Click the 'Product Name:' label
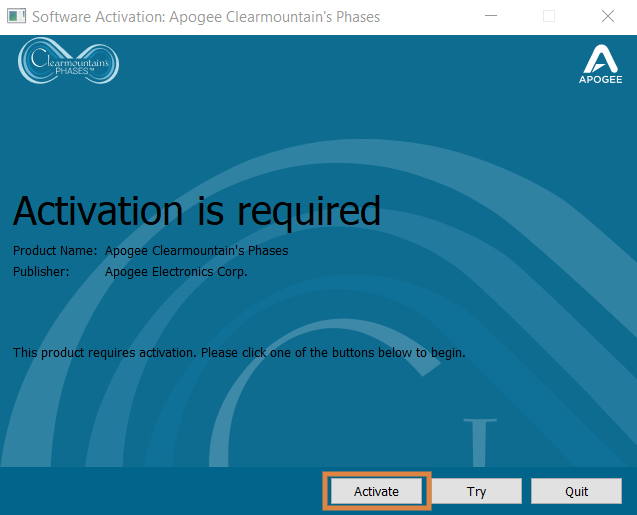Viewport: 637px width, 515px height. (55, 251)
